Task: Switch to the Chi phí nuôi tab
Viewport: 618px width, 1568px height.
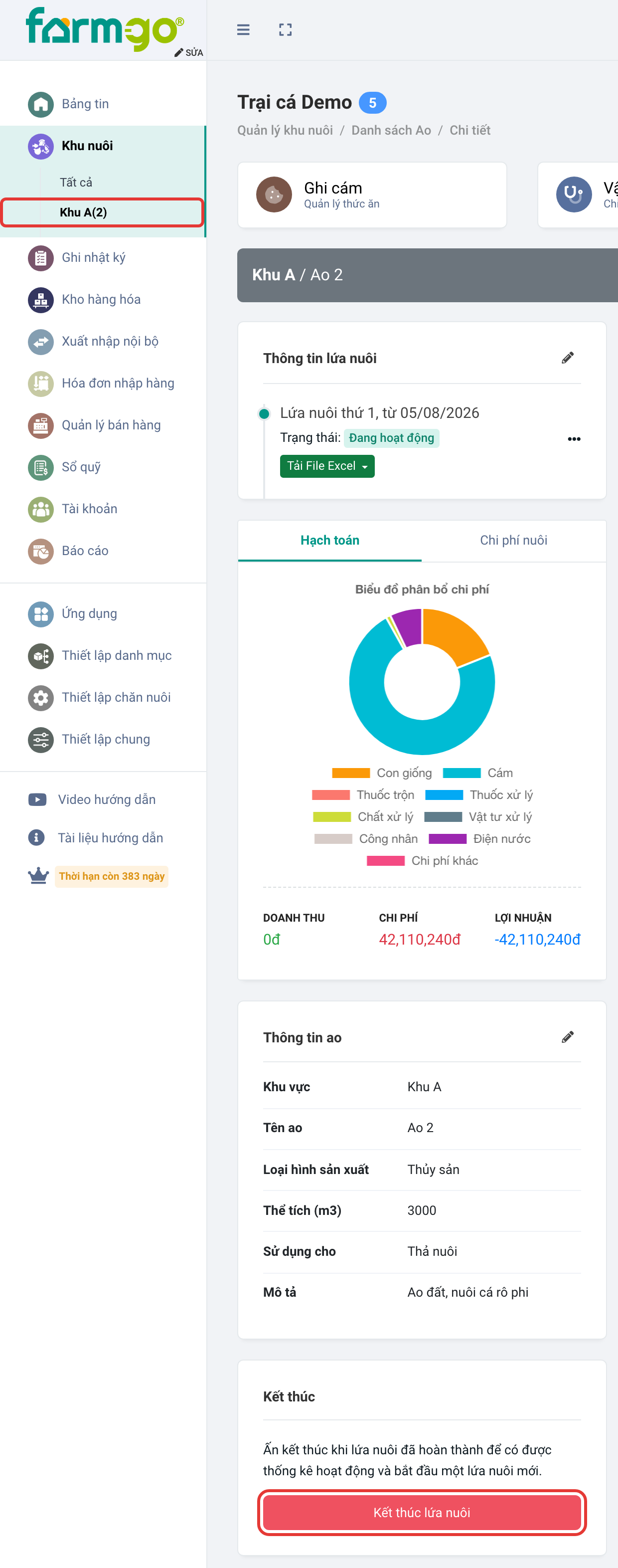Action: [x=513, y=541]
